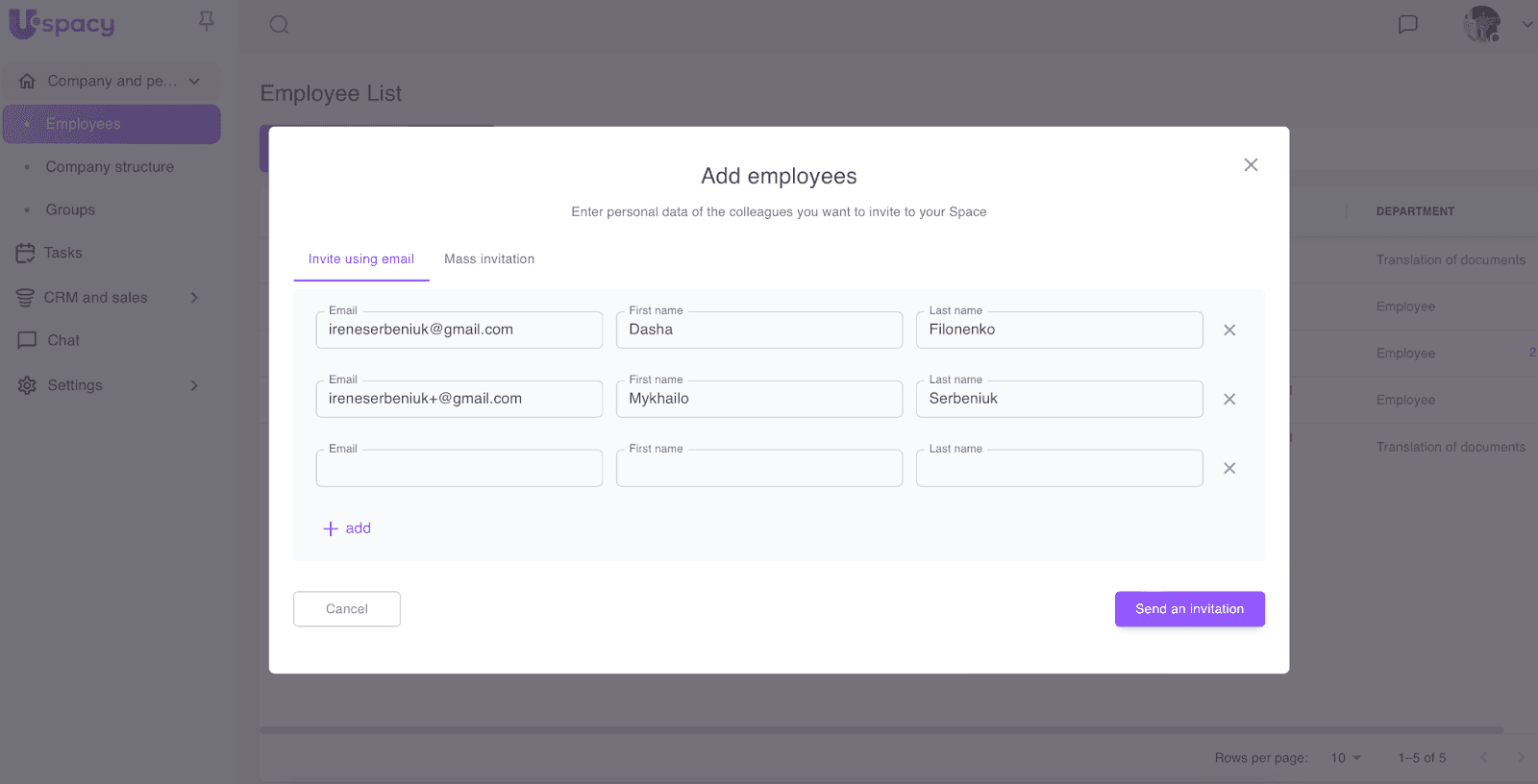Open the Tasks menu item

pyautogui.click(x=62, y=253)
